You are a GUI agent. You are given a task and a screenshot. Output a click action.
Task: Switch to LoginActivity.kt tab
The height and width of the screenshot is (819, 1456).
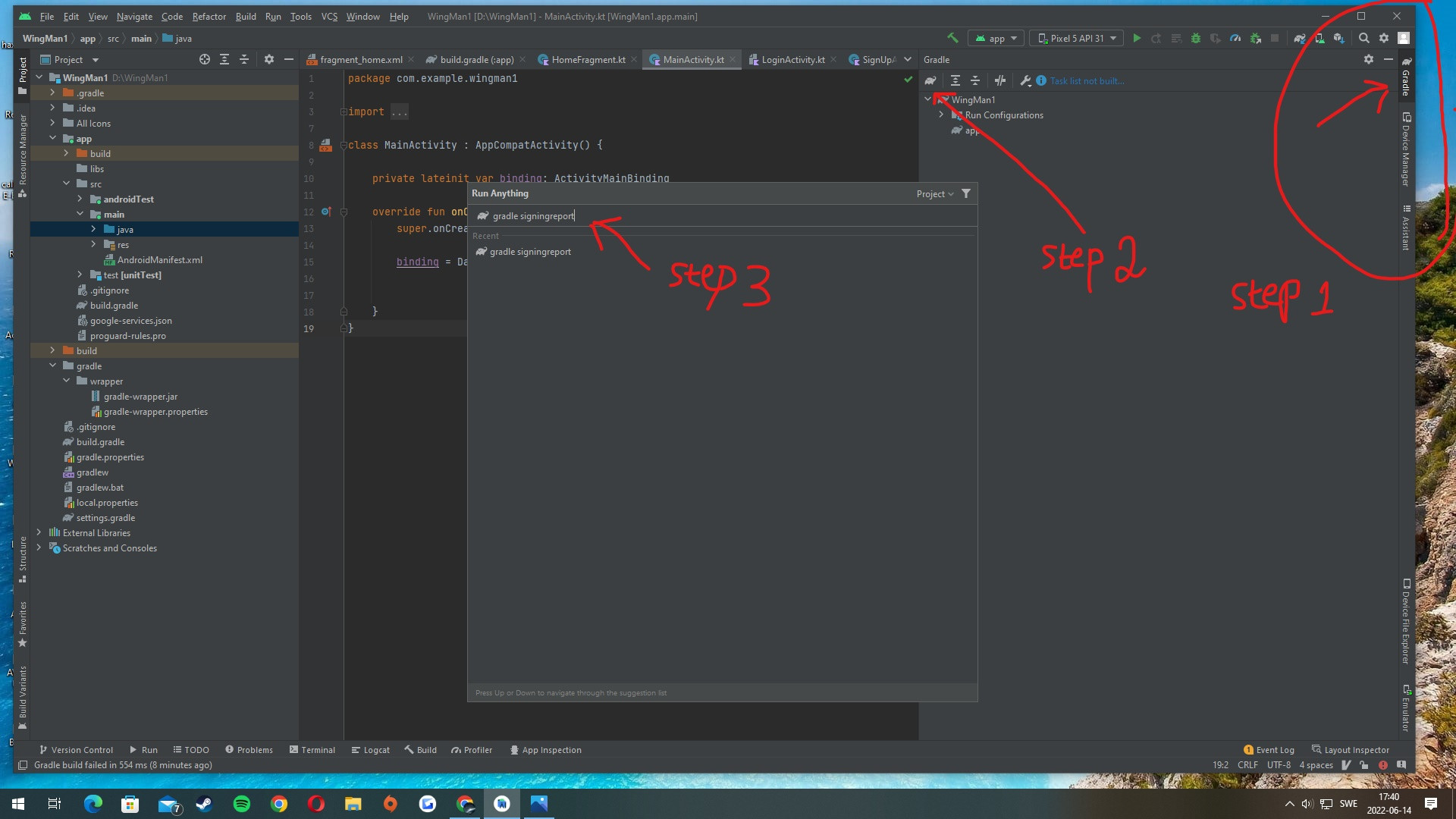click(x=791, y=59)
